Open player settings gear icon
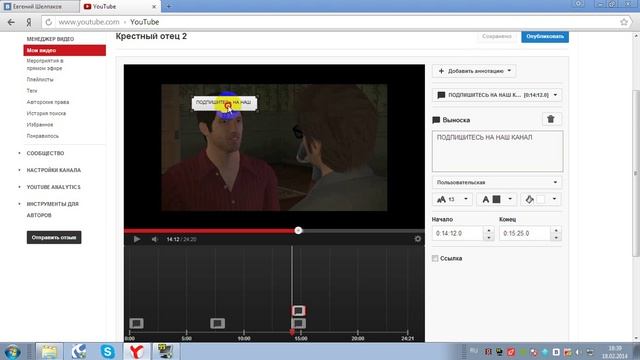This screenshot has width=640, height=360. point(417,239)
